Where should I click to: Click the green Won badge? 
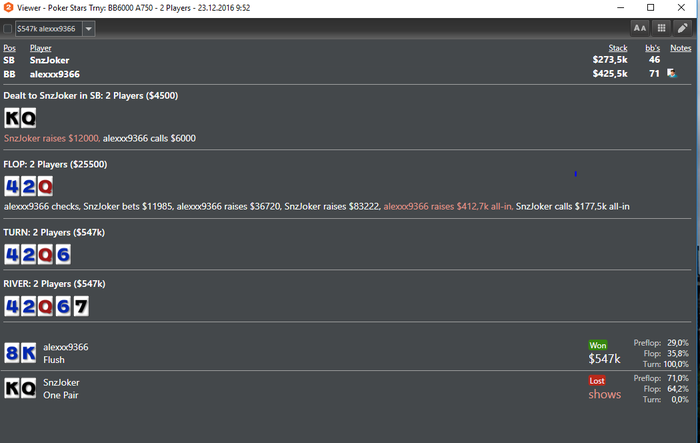598,345
